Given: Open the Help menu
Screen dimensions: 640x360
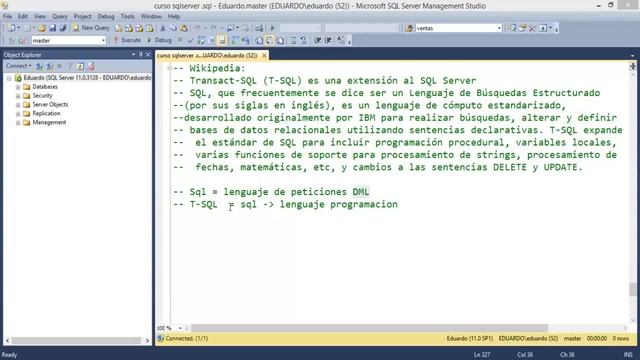Looking at the screenshot, I should (x=174, y=16).
